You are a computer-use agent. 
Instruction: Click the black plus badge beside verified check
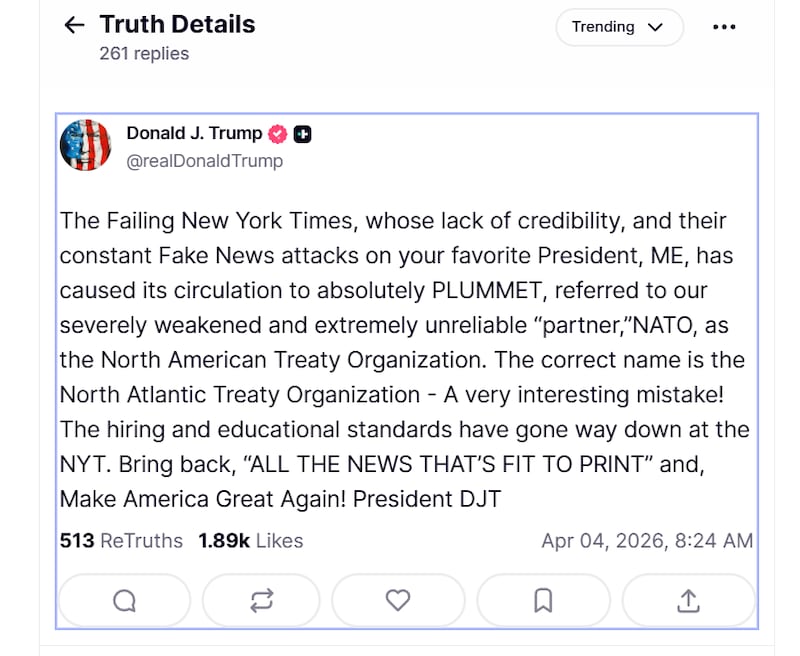click(x=302, y=132)
